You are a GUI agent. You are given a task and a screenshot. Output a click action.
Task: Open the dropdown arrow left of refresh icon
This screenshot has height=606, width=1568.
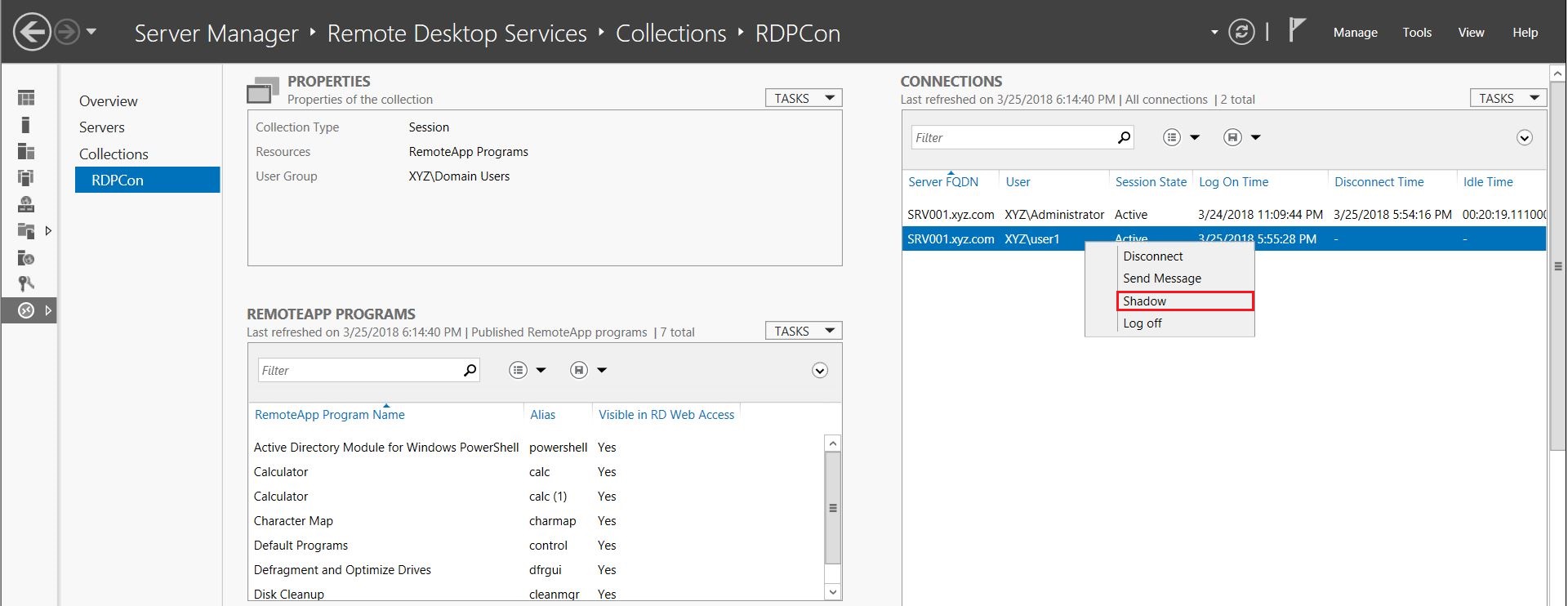1214,33
